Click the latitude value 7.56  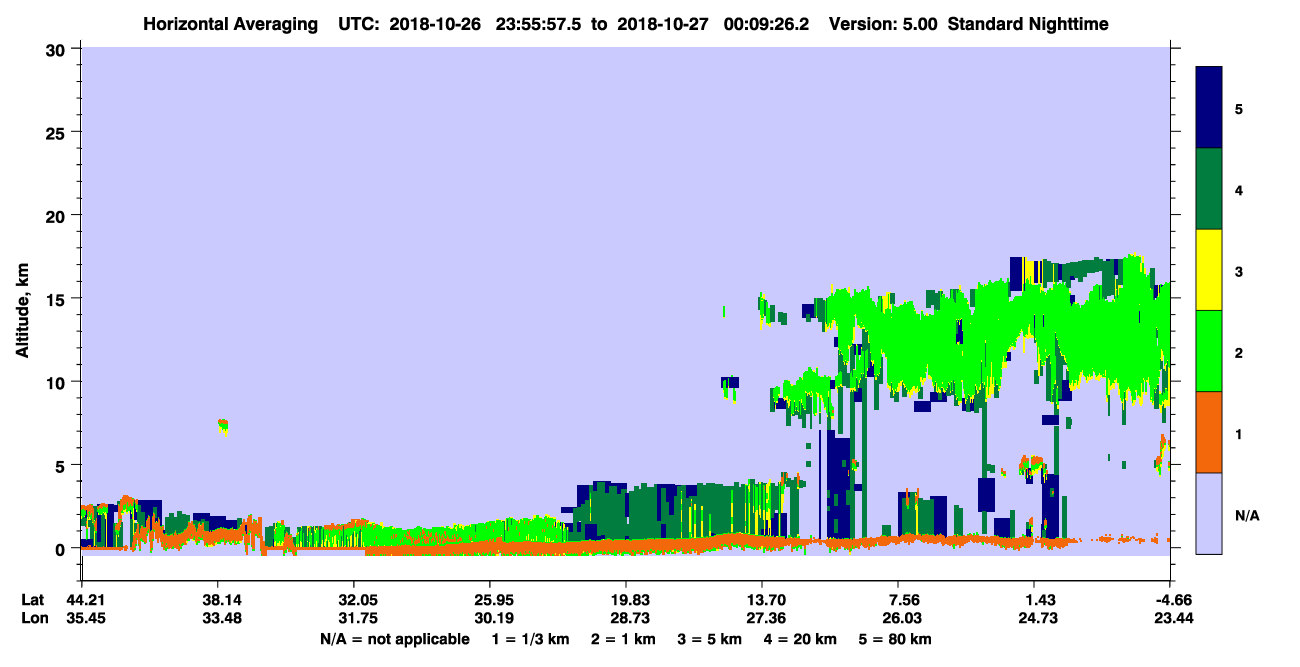903,600
